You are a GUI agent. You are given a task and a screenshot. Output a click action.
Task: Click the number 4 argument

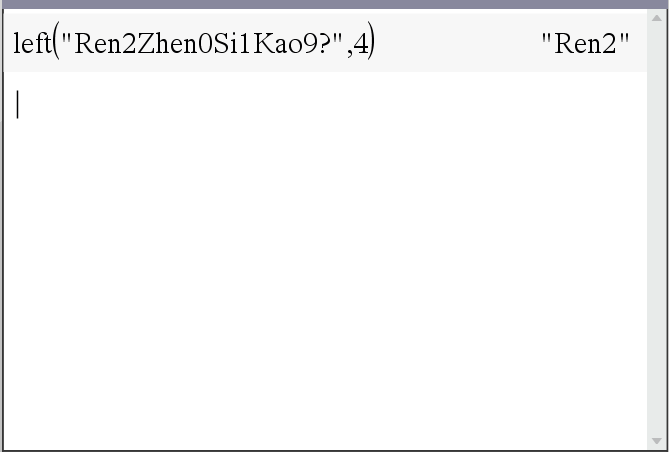point(361,44)
